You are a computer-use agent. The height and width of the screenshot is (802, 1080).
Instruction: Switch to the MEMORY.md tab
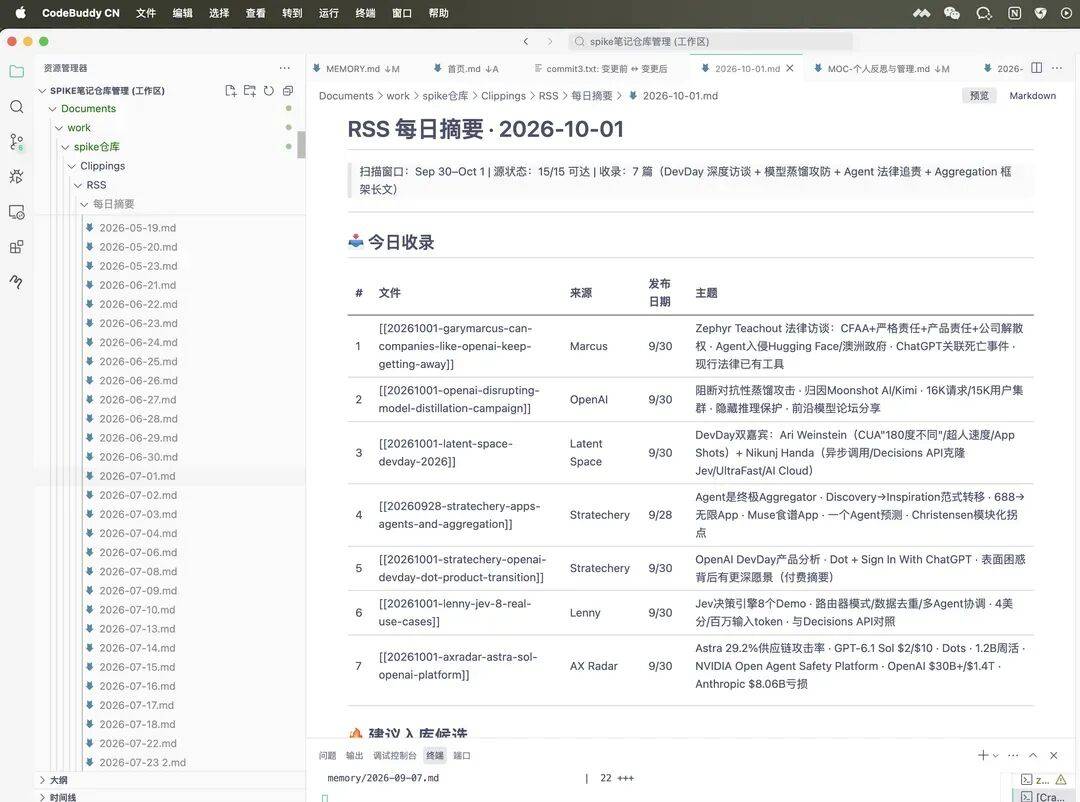pyautogui.click(x=355, y=68)
